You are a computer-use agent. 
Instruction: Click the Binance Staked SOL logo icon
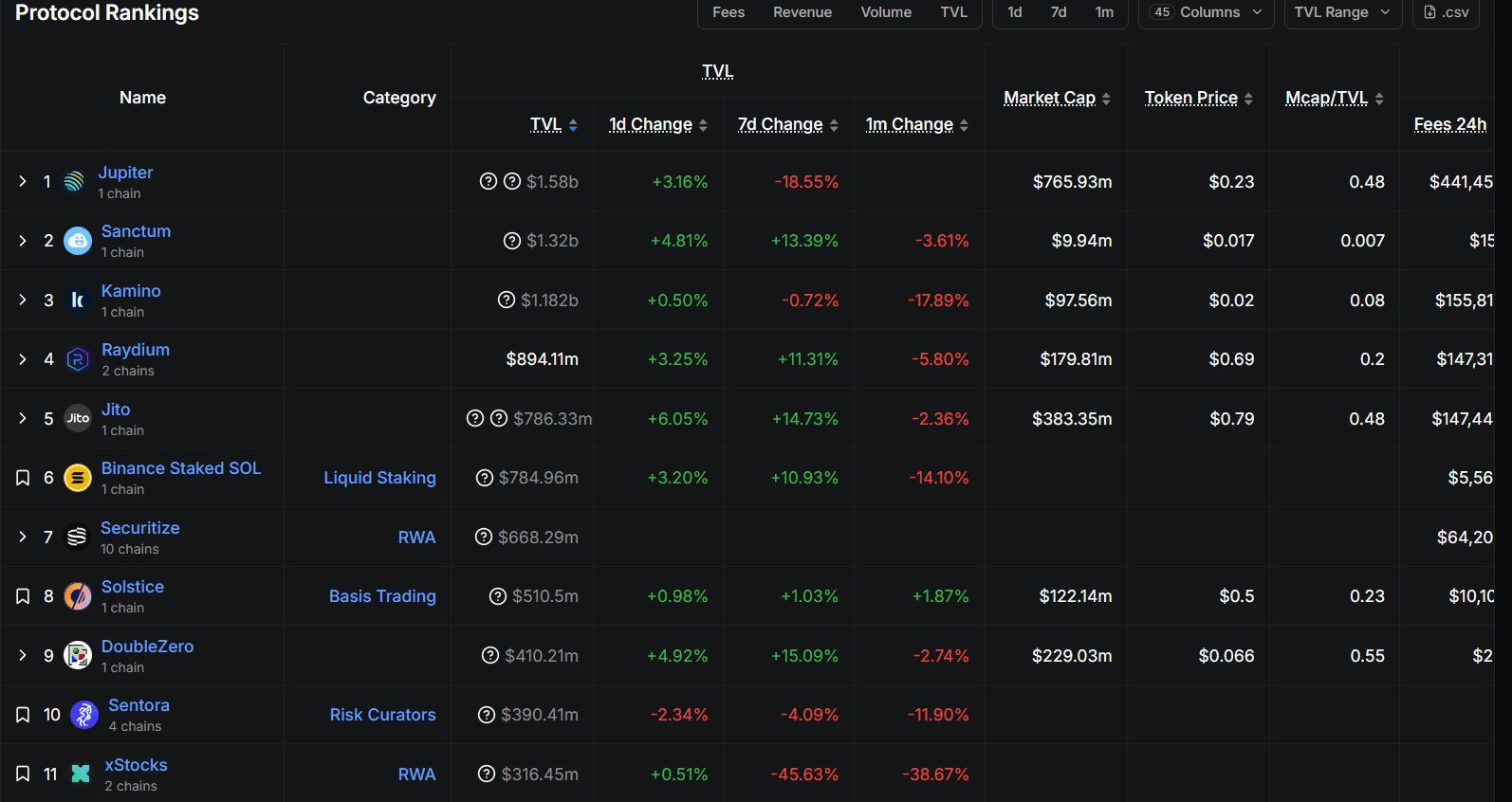78,478
